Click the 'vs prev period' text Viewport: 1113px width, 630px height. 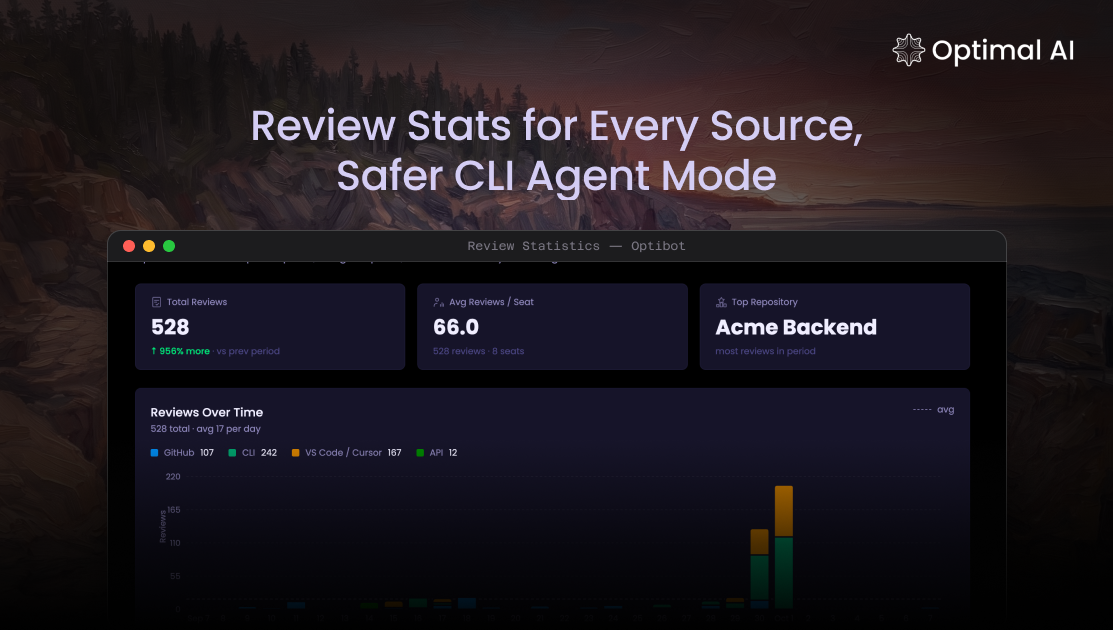pyautogui.click(x=248, y=350)
